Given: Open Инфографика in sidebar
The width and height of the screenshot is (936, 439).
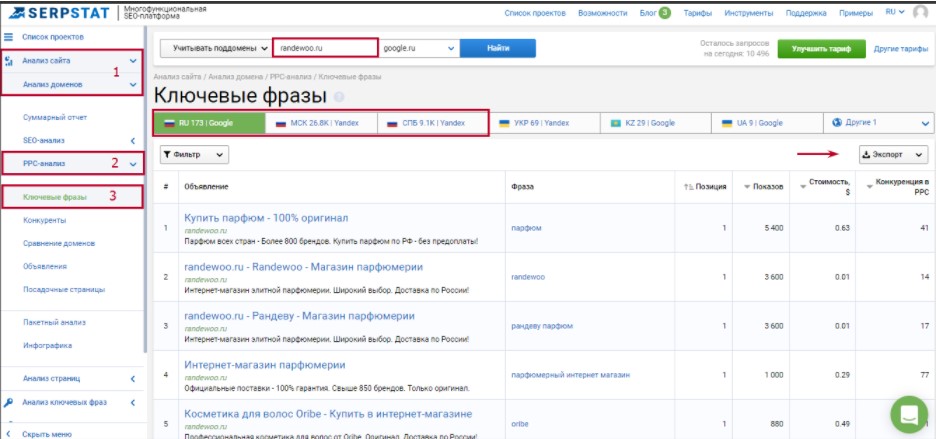Looking at the screenshot, I should pos(47,345).
